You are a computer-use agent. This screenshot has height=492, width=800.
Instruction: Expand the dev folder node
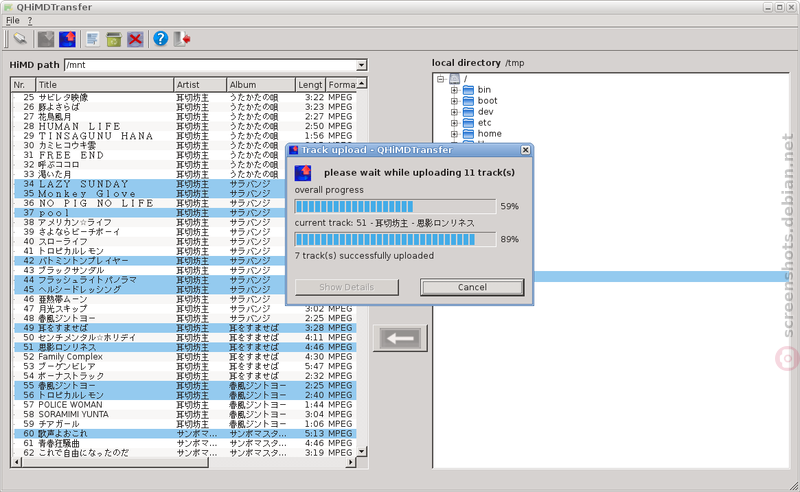coord(454,112)
